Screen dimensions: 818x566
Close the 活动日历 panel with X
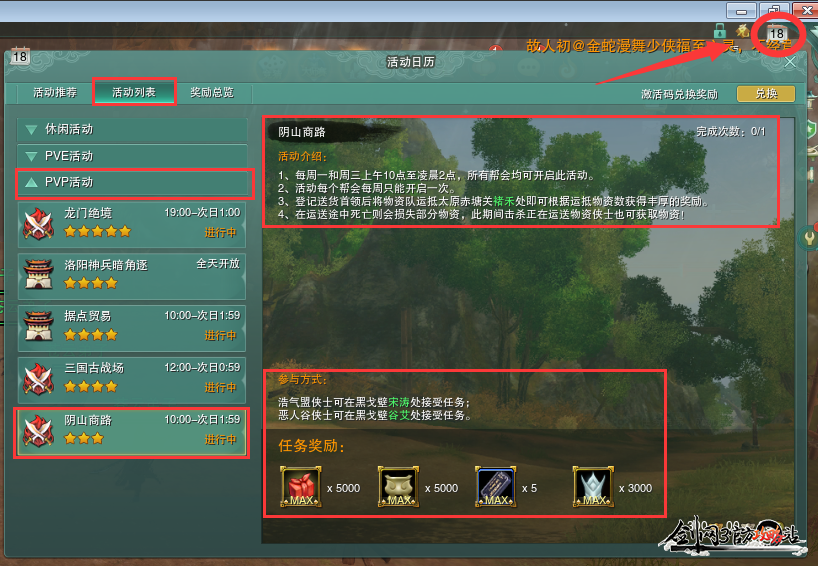(790, 62)
